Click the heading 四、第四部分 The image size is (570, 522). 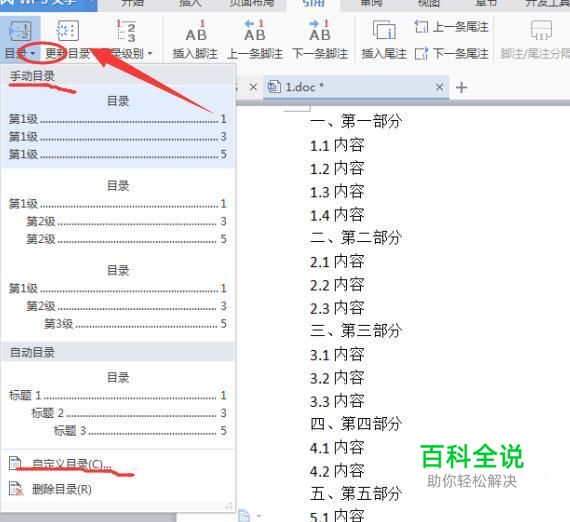coord(356,424)
